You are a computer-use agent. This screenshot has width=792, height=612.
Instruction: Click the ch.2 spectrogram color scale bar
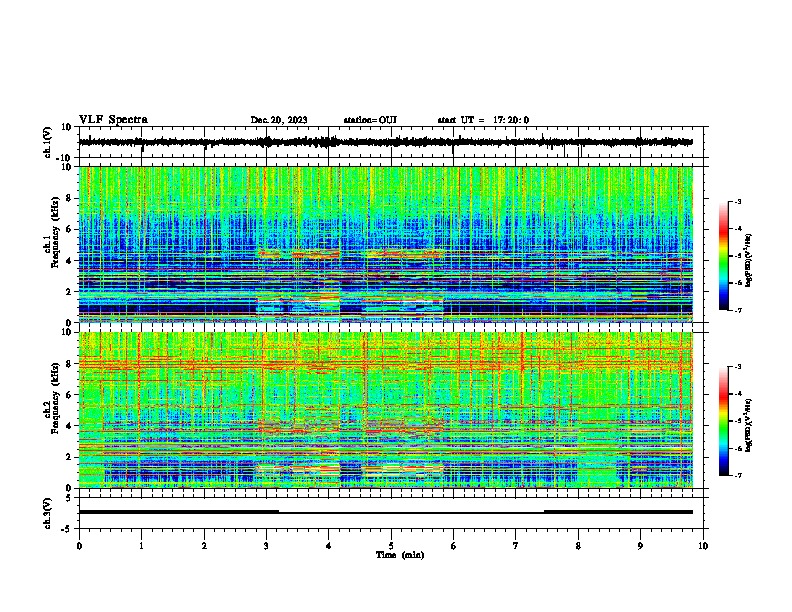(724, 421)
